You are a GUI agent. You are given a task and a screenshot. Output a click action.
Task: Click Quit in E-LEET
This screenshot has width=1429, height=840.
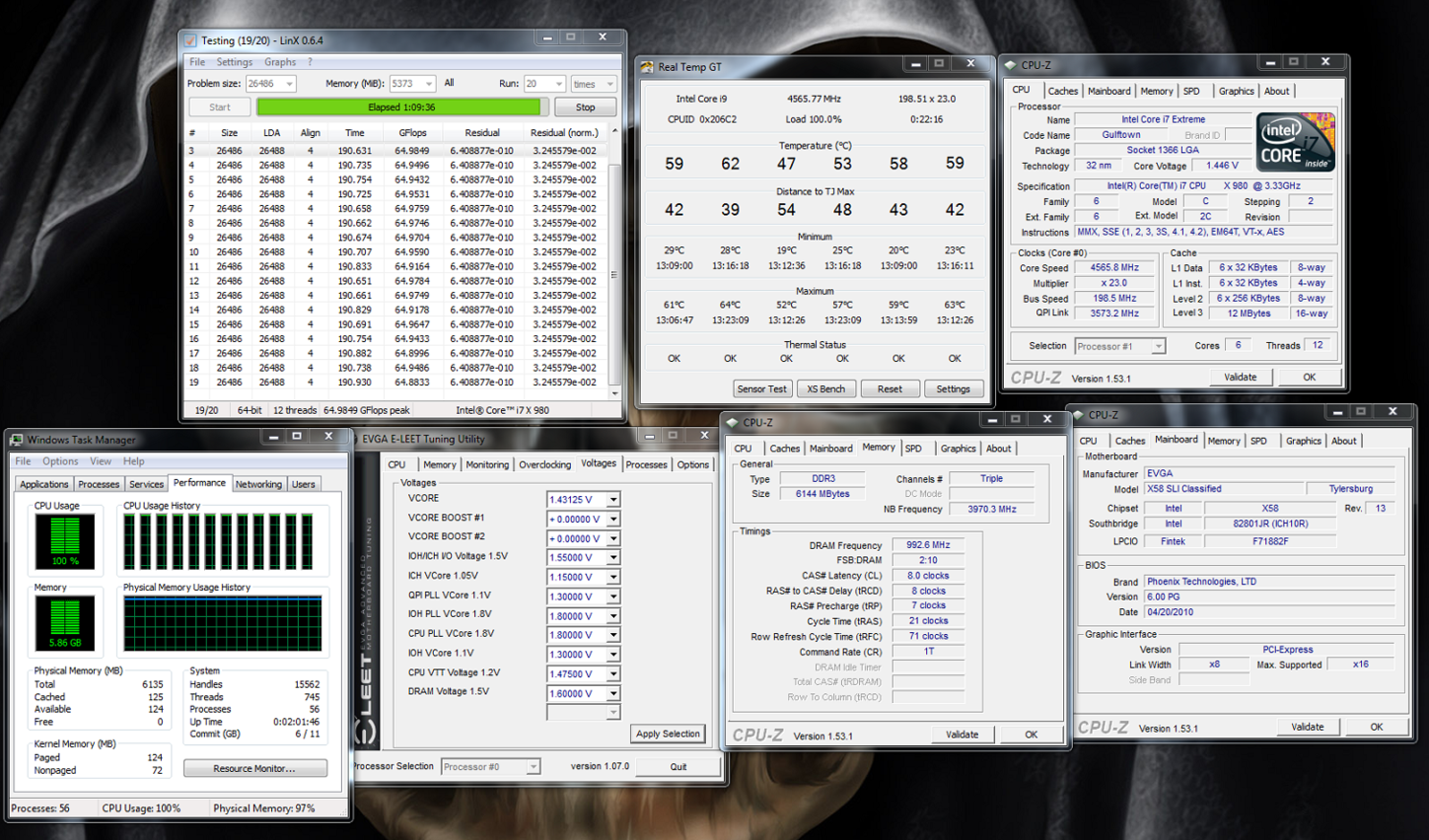point(679,766)
